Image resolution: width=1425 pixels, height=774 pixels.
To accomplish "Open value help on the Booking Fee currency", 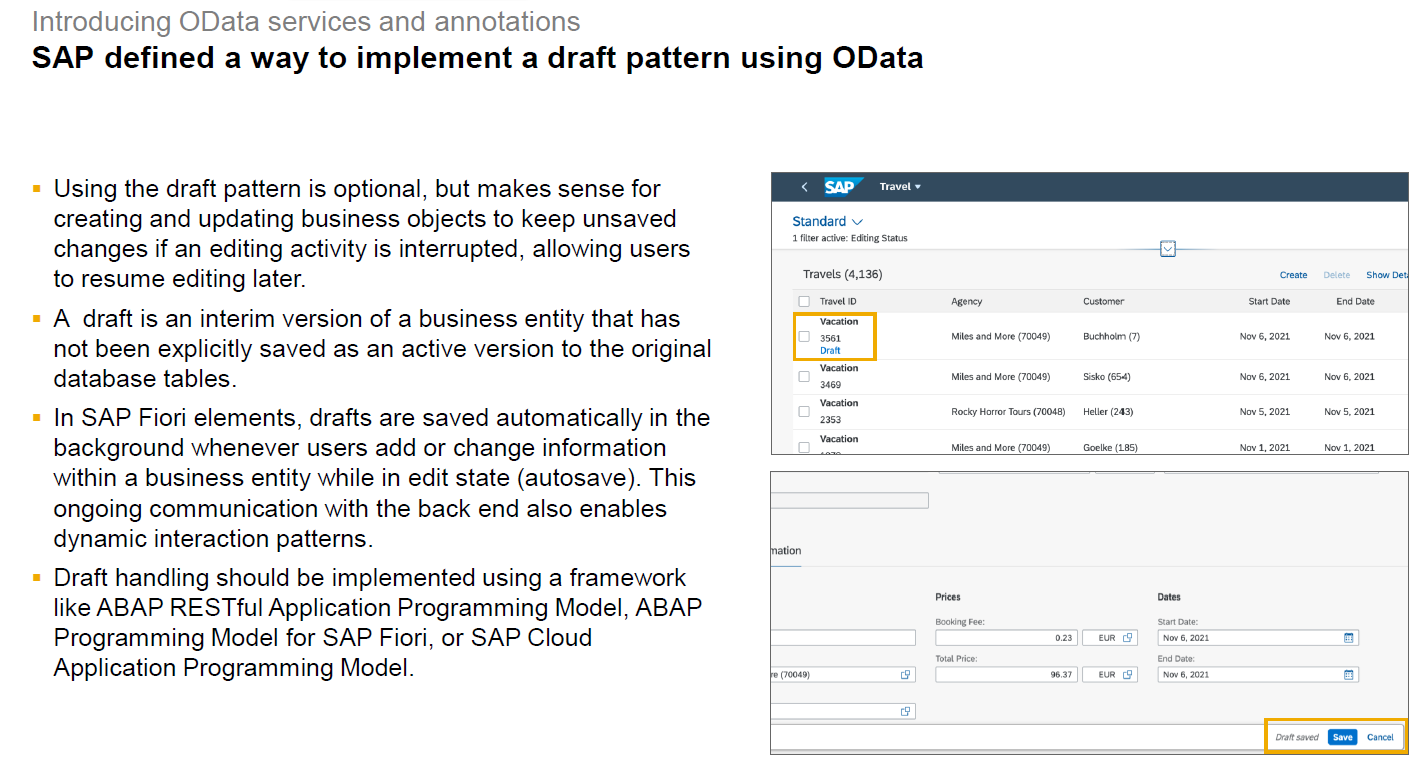I will click(x=1127, y=638).
